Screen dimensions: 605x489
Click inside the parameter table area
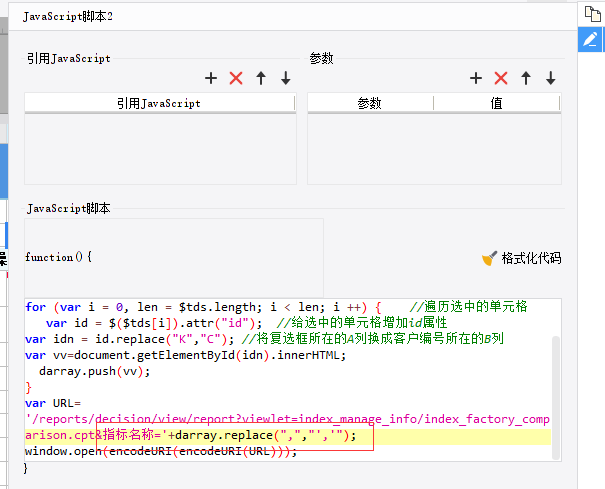click(x=434, y=149)
